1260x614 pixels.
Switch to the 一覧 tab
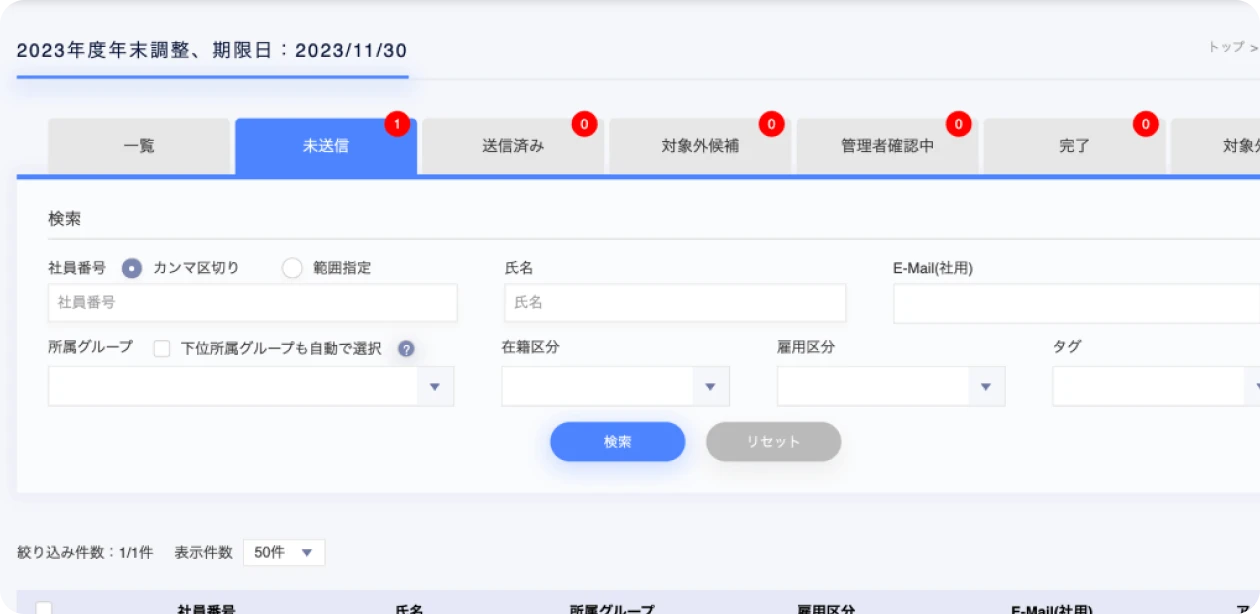point(139,146)
